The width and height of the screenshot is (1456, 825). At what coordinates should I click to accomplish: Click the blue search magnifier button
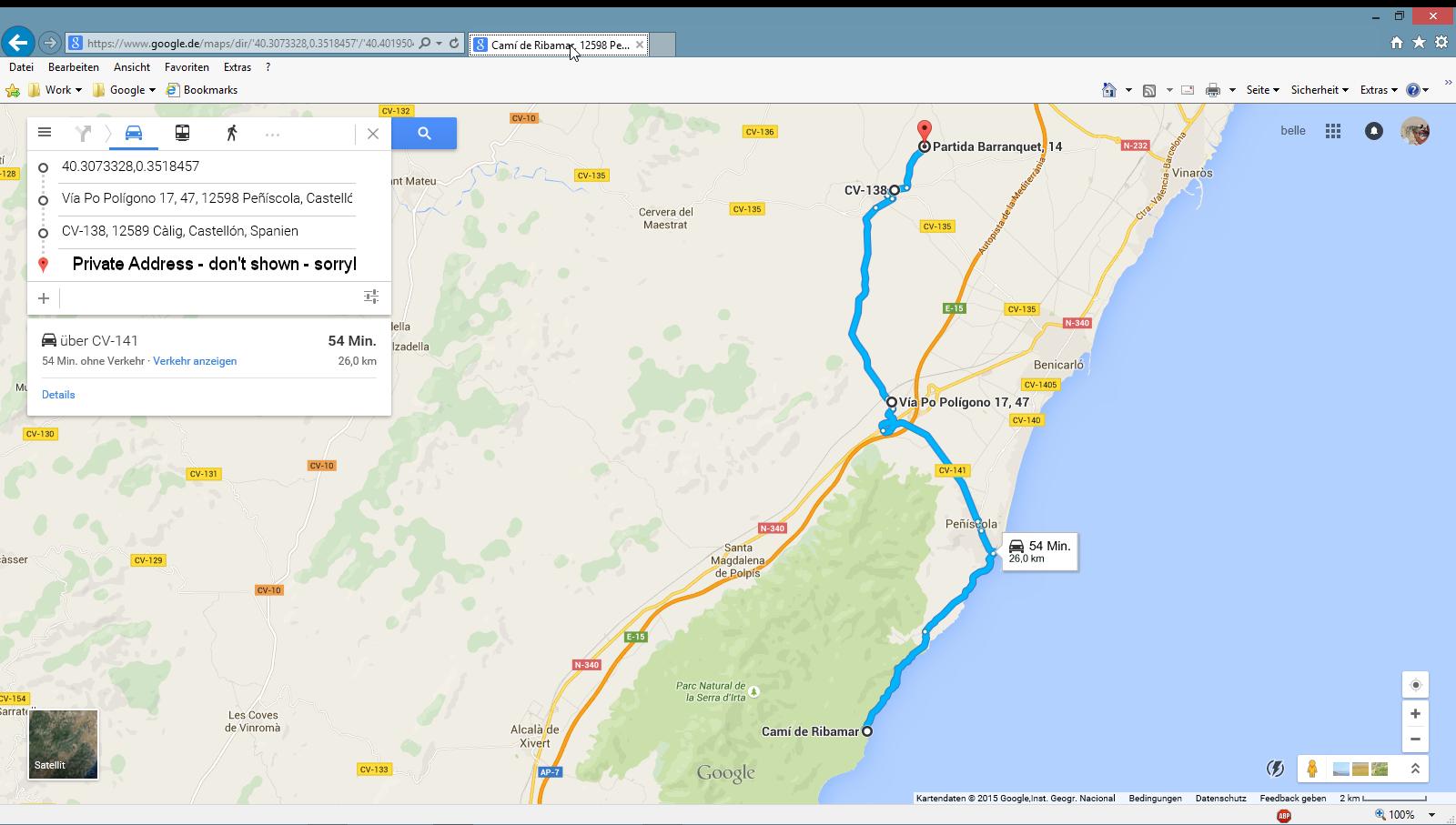[x=424, y=134]
